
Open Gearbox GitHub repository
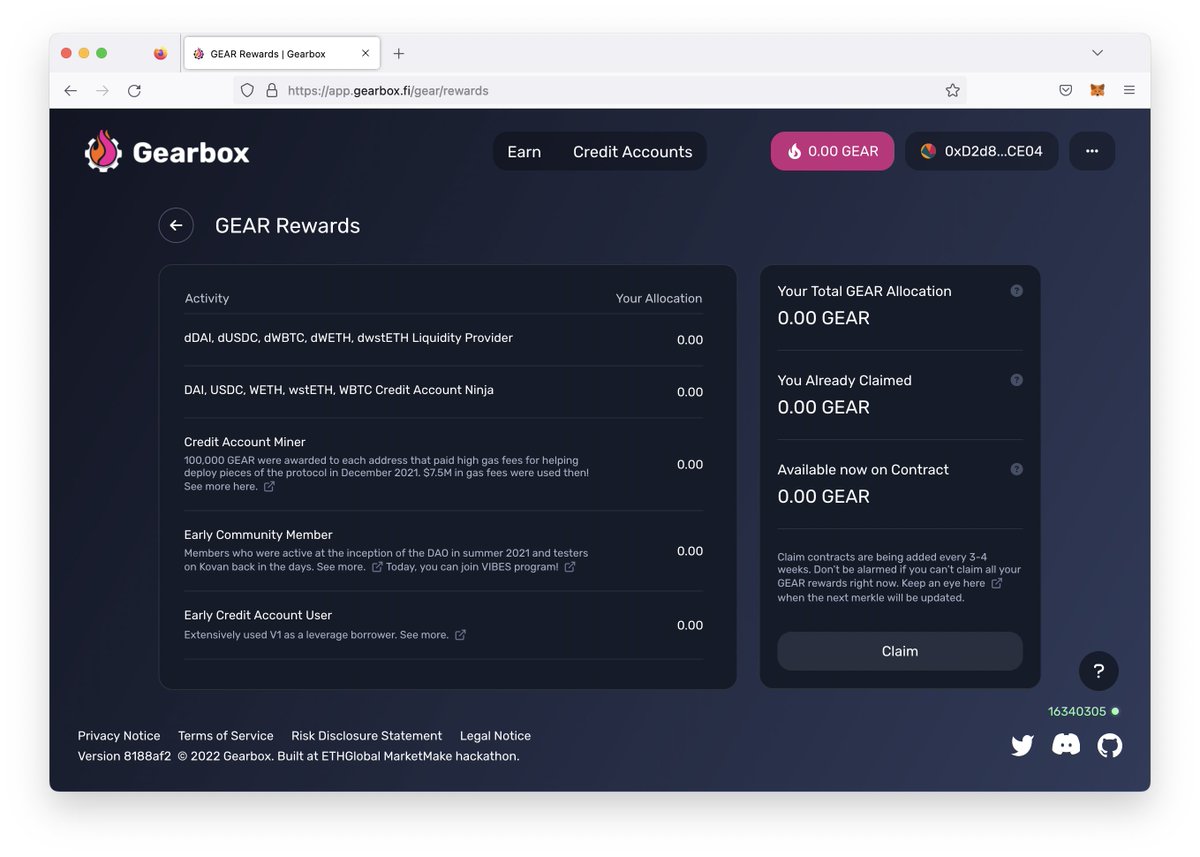click(1110, 745)
